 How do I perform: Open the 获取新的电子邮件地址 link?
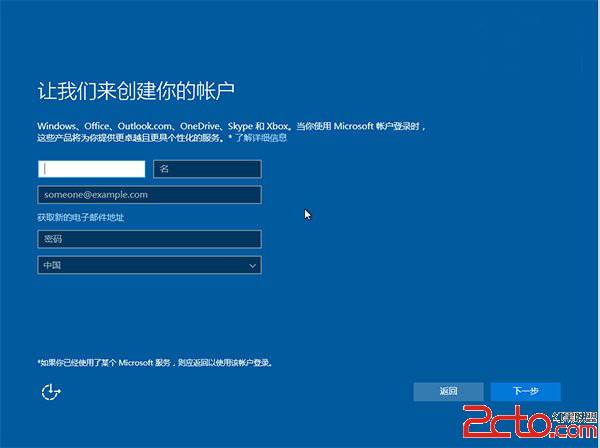coord(81,218)
